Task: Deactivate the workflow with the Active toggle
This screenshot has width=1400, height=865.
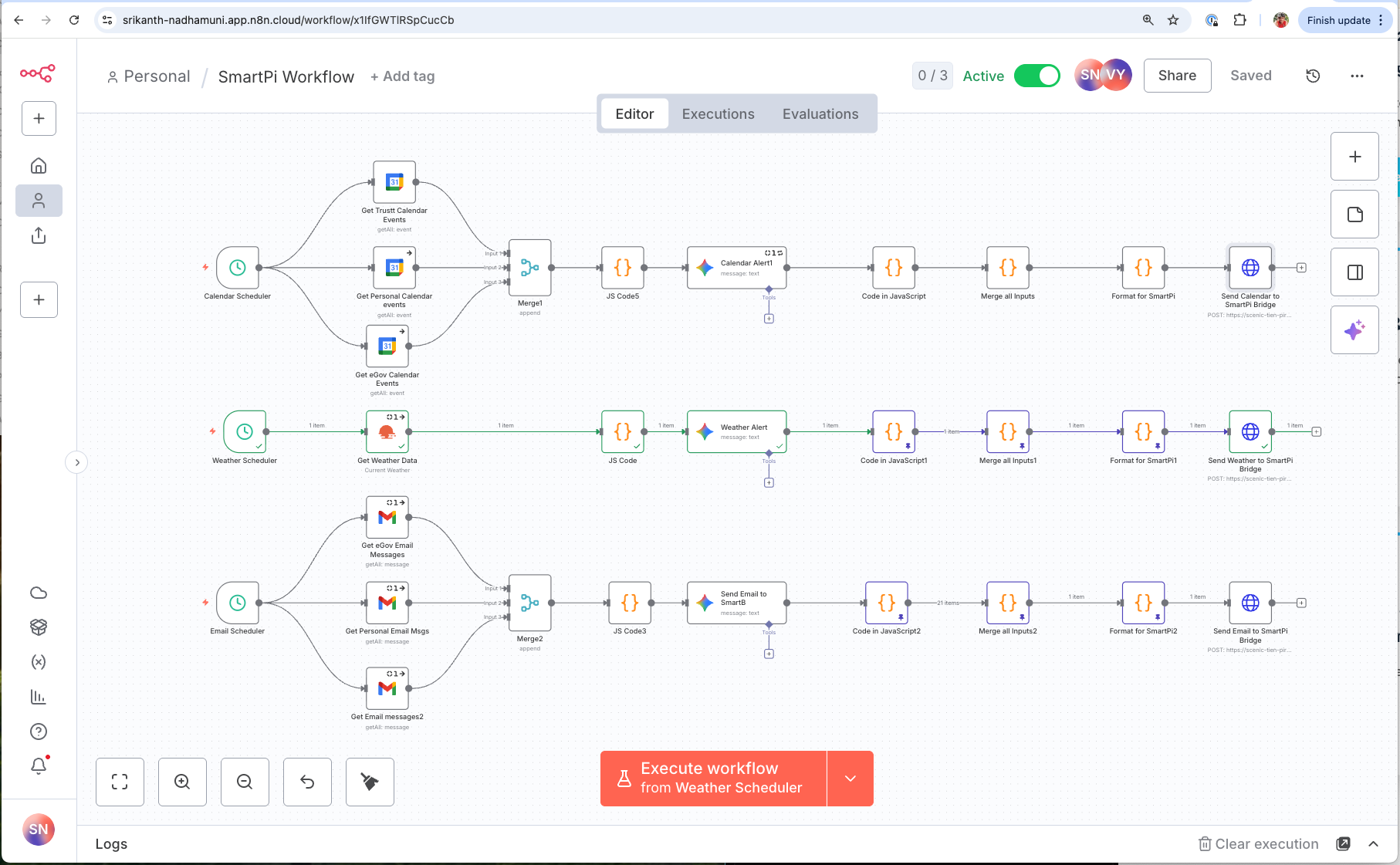Action: click(1037, 76)
